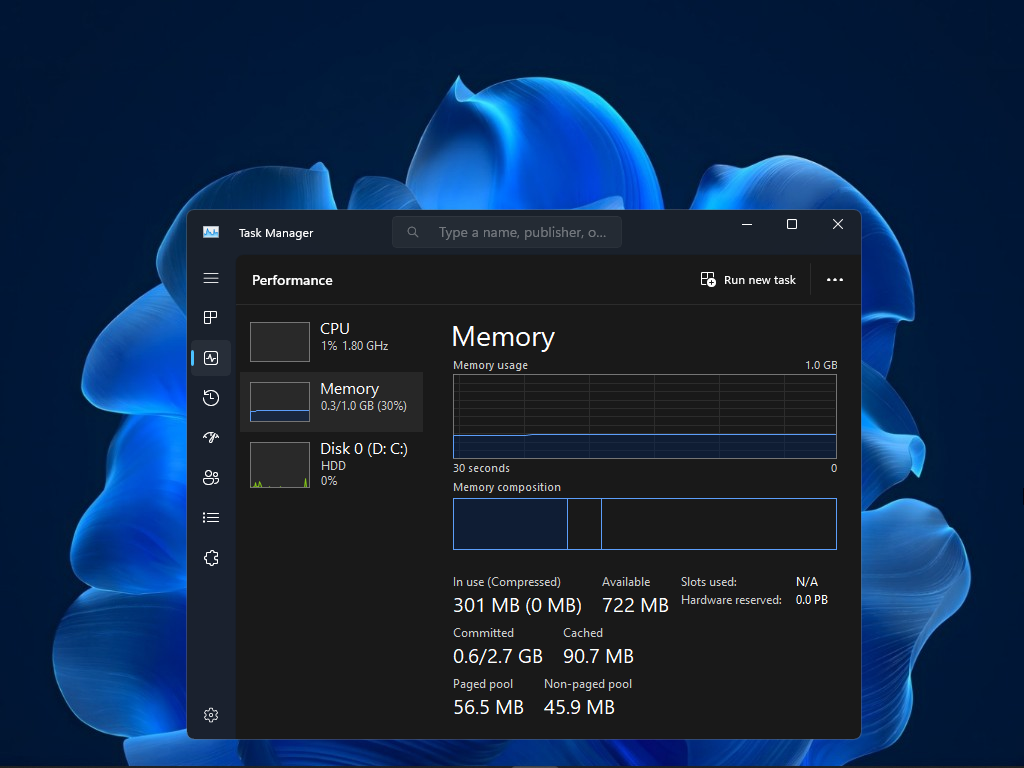Click the Memory composition label
This screenshot has width=1024, height=768.
[507, 487]
